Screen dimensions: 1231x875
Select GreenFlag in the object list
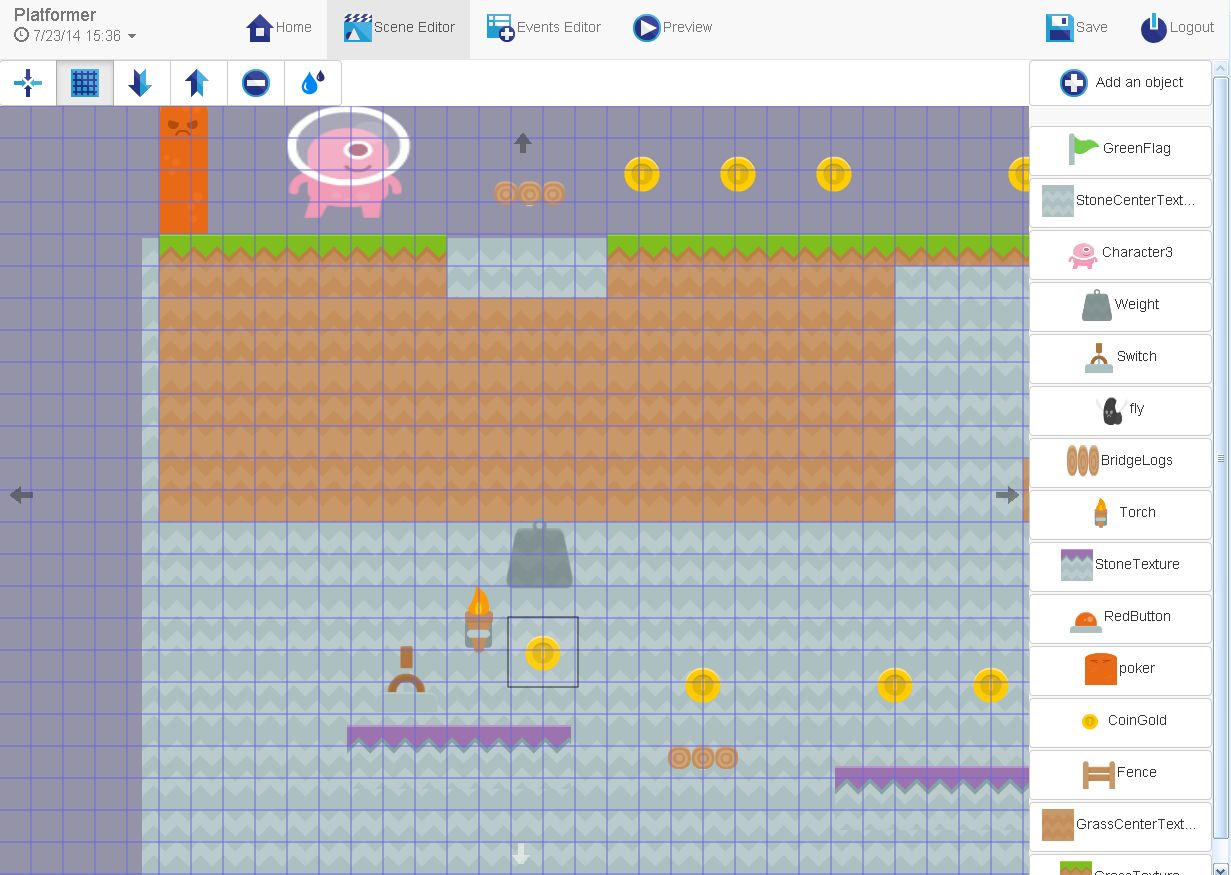(x=1120, y=148)
